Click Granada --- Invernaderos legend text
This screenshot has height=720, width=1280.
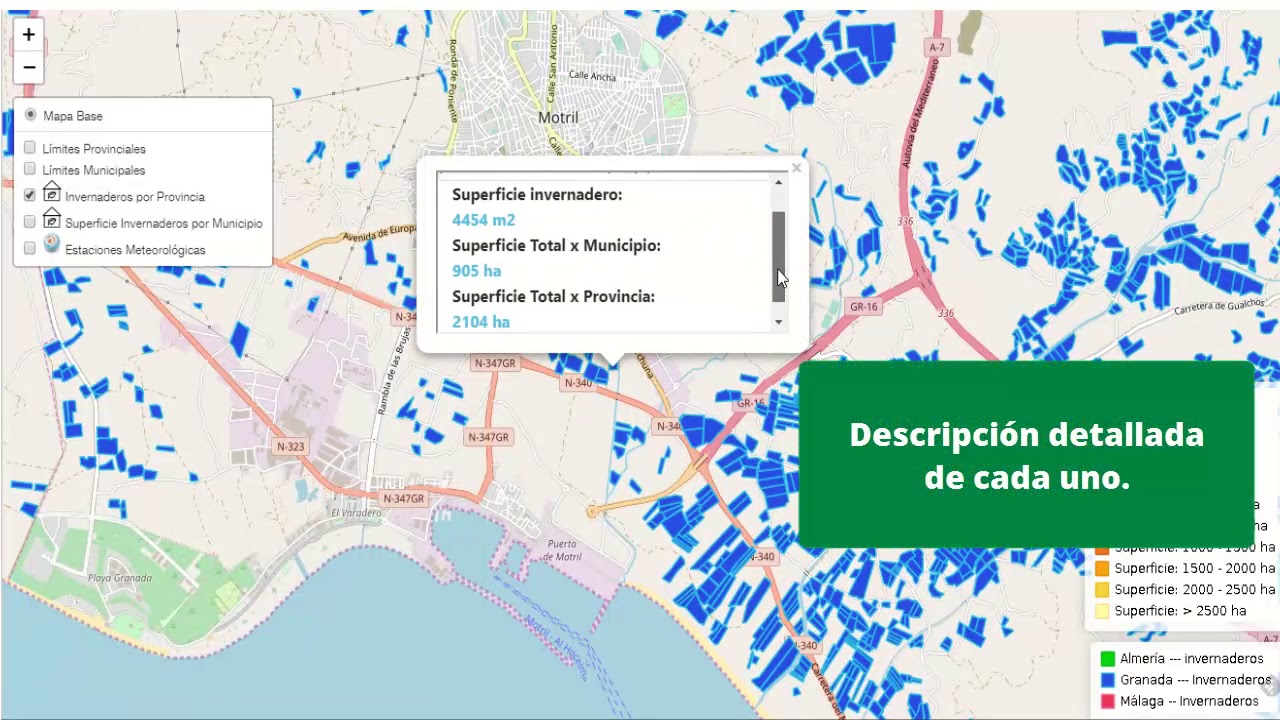(1195, 680)
